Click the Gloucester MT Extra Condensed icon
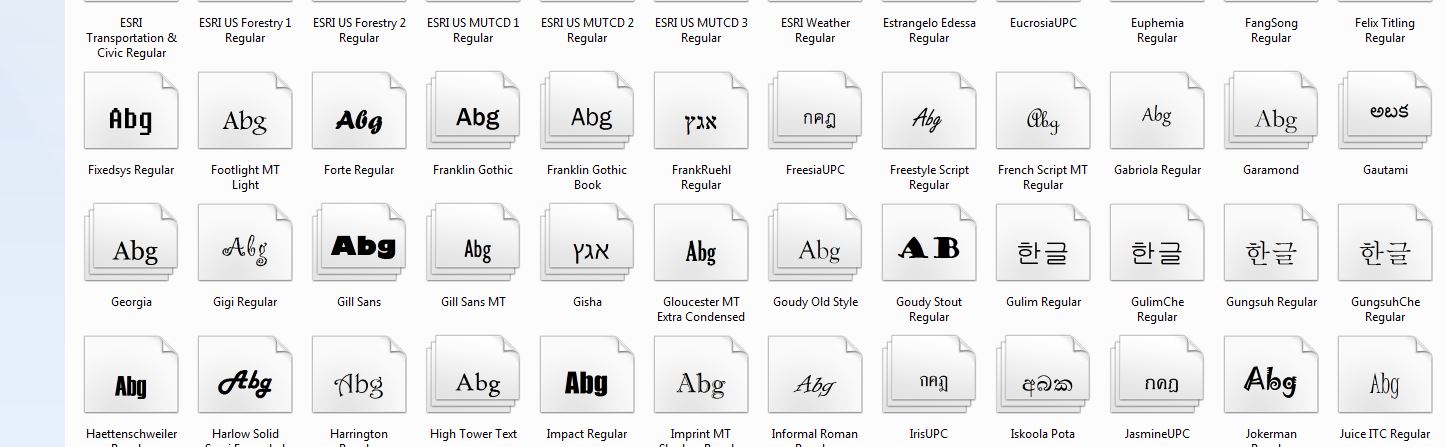 (701, 244)
